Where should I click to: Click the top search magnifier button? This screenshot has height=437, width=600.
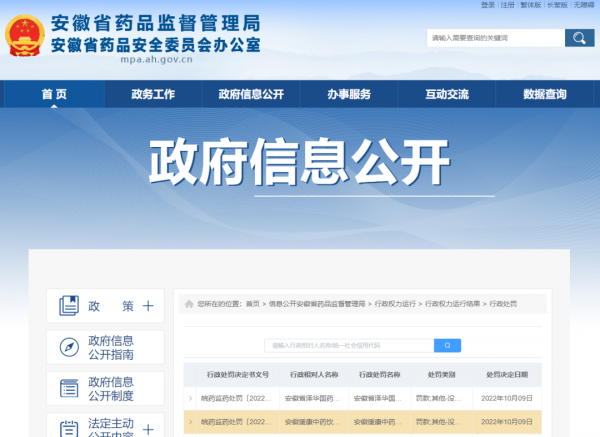point(579,38)
